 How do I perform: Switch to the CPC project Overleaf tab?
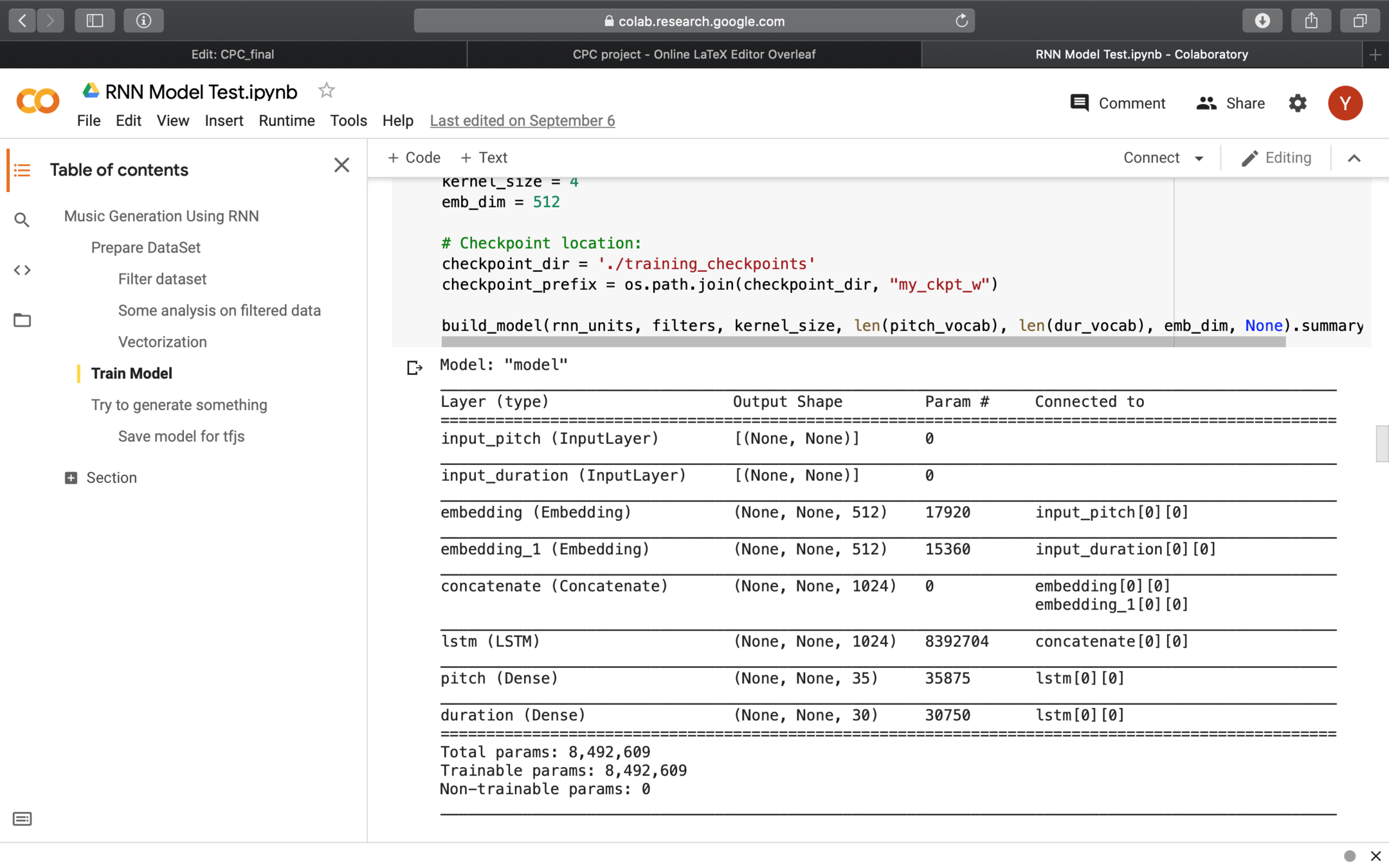pos(694,55)
